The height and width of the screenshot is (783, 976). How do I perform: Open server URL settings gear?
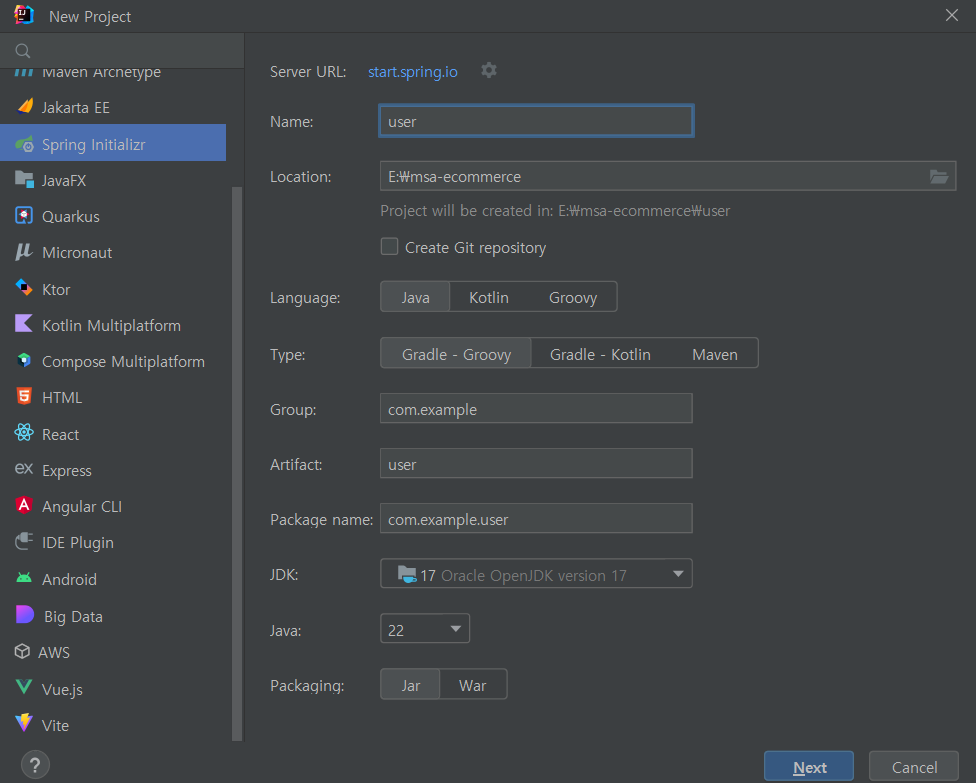(489, 71)
